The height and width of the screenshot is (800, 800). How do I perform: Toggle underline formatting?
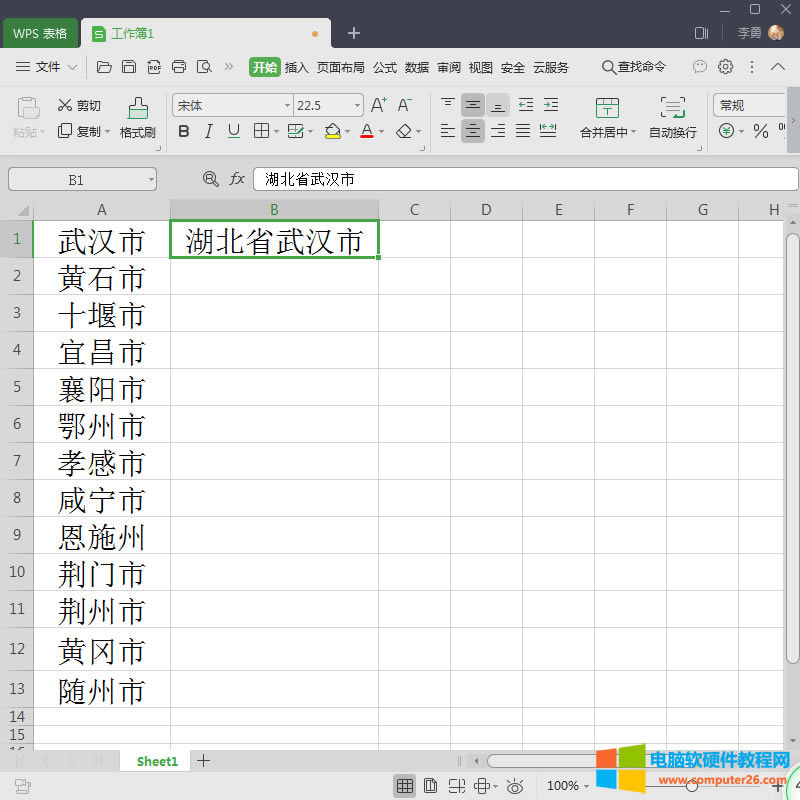pyautogui.click(x=233, y=131)
